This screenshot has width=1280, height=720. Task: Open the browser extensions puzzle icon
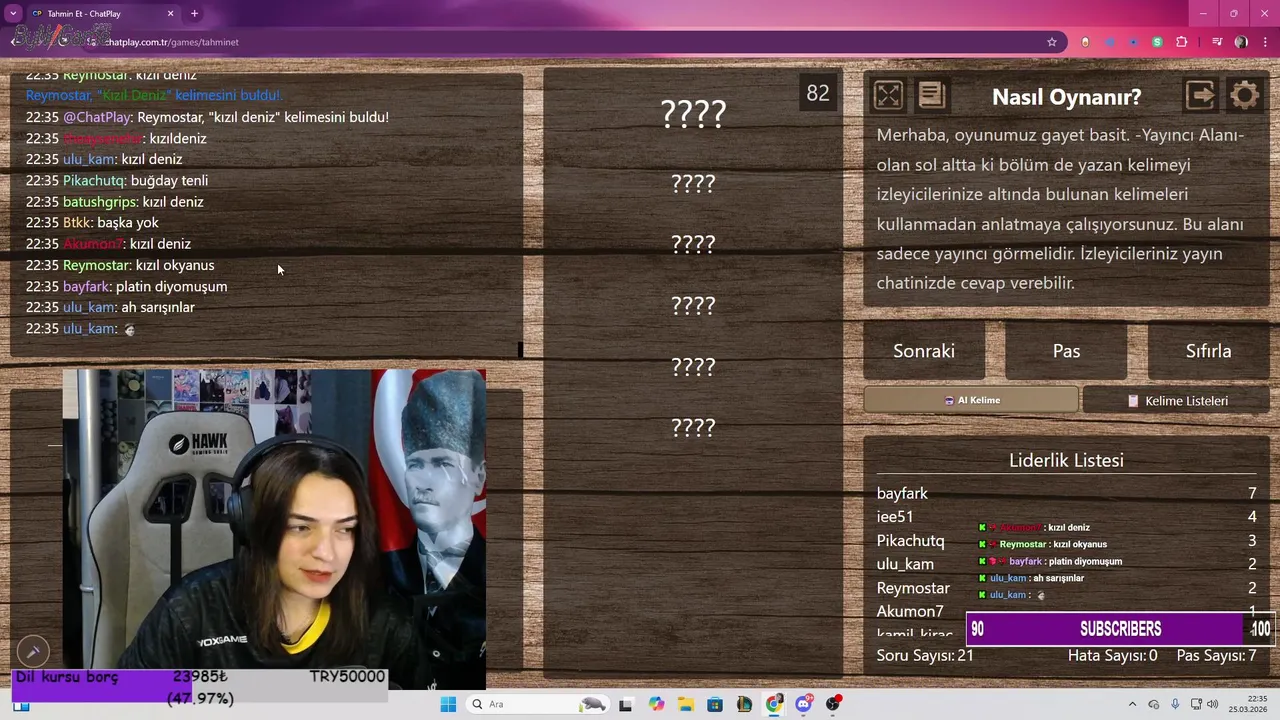pos(1182,42)
